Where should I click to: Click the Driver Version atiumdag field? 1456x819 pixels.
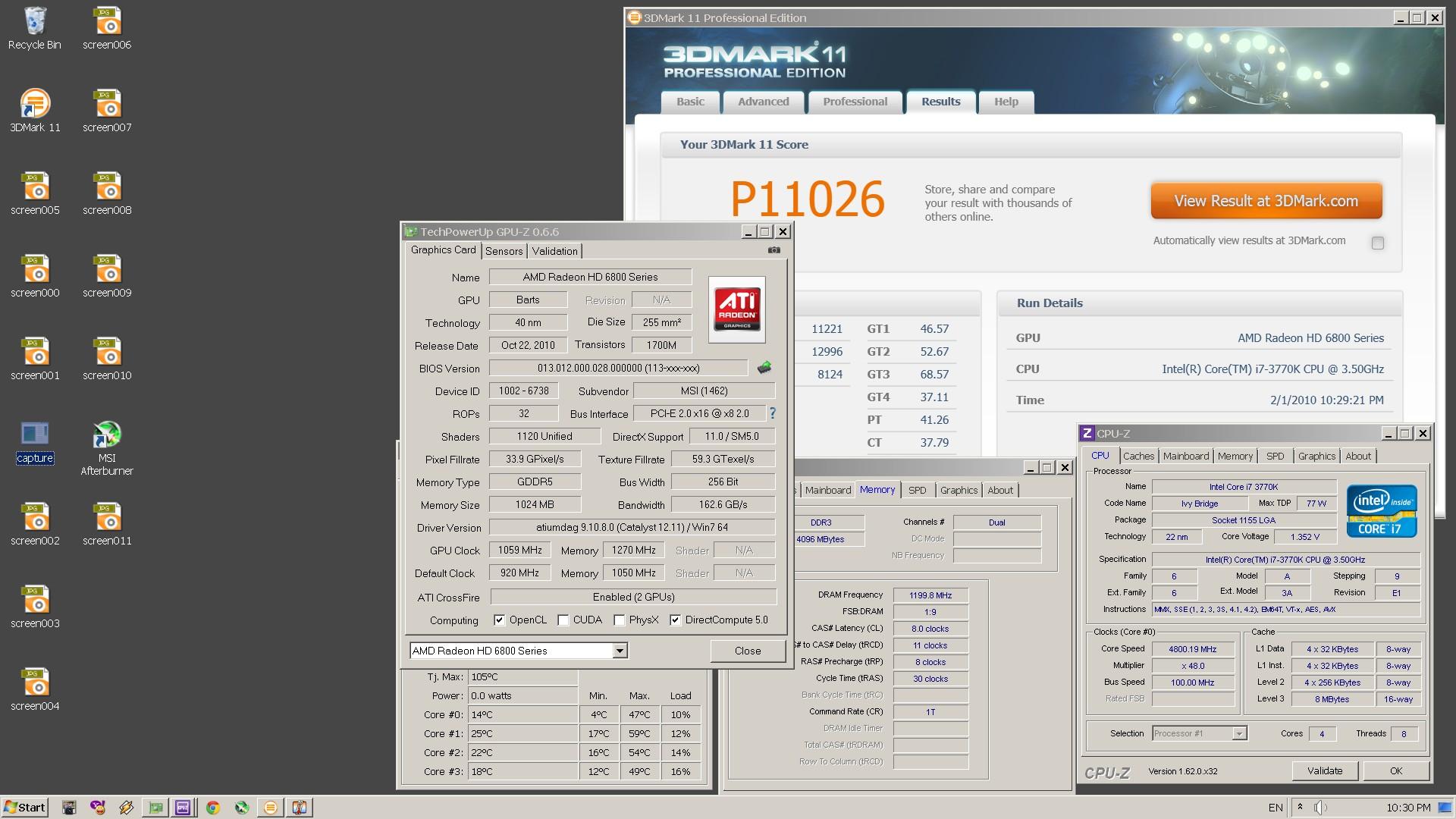[632, 528]
